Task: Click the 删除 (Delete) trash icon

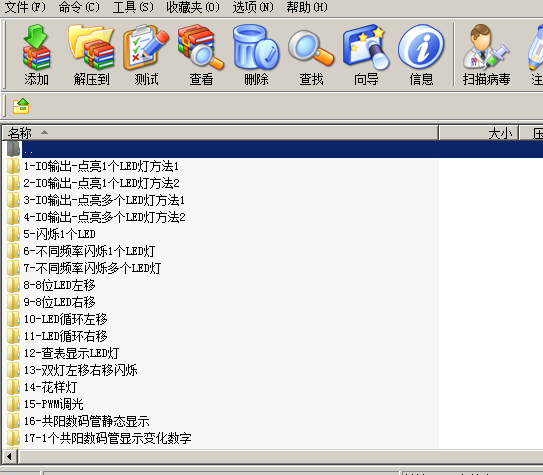Action: click(x=256, y=55)
